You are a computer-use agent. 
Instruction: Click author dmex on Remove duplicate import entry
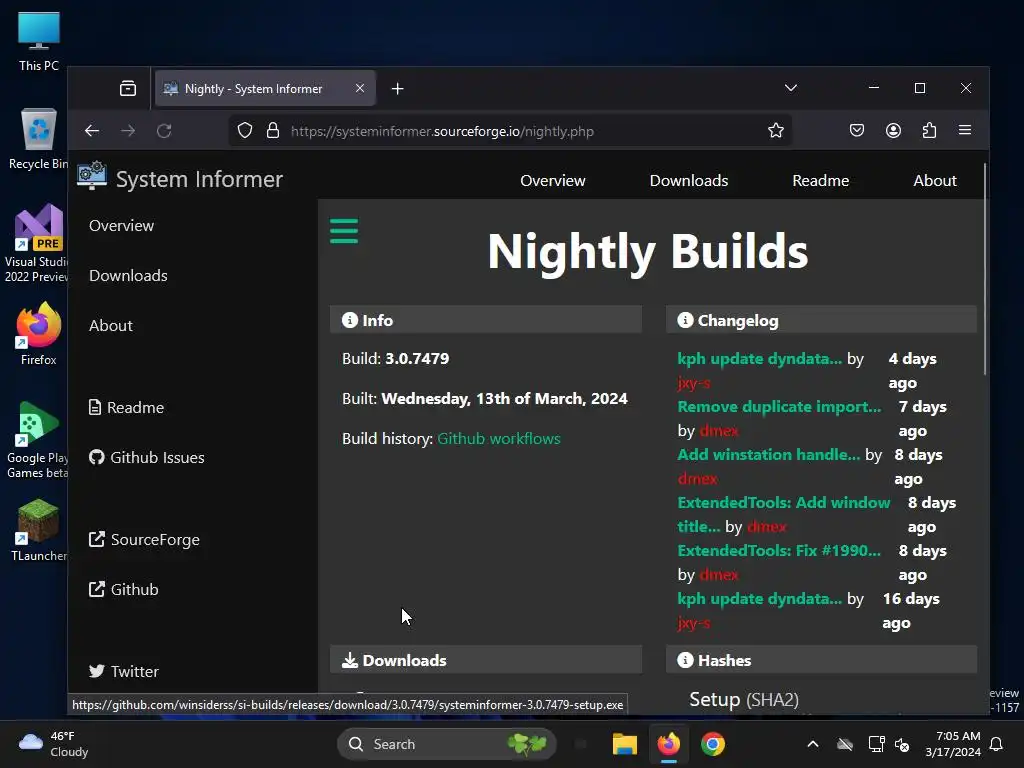[719, 431]
